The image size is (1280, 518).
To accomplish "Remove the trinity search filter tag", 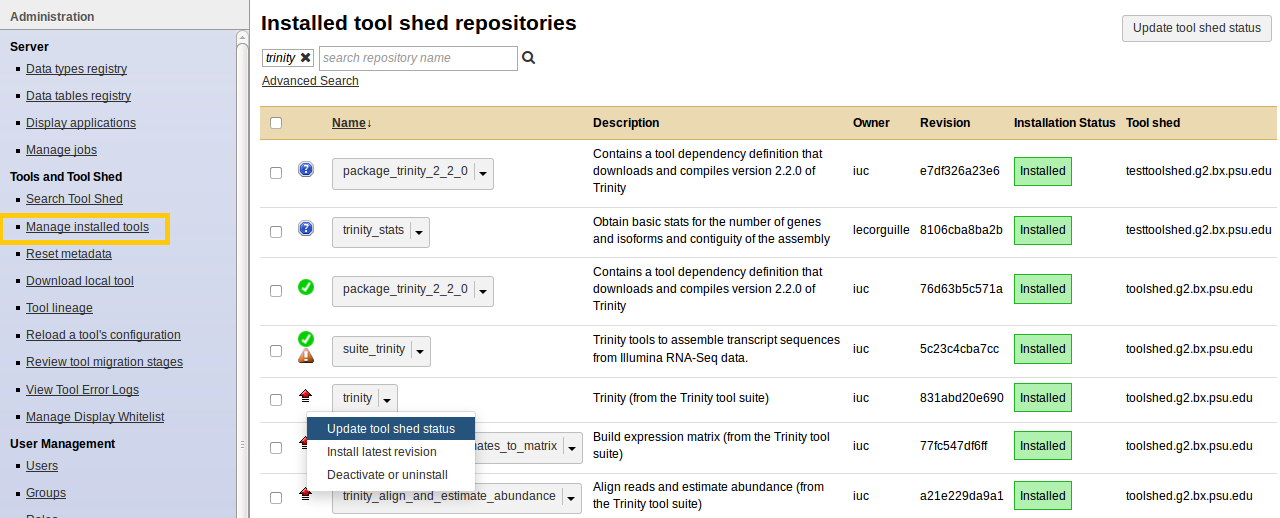I will 306,58.
